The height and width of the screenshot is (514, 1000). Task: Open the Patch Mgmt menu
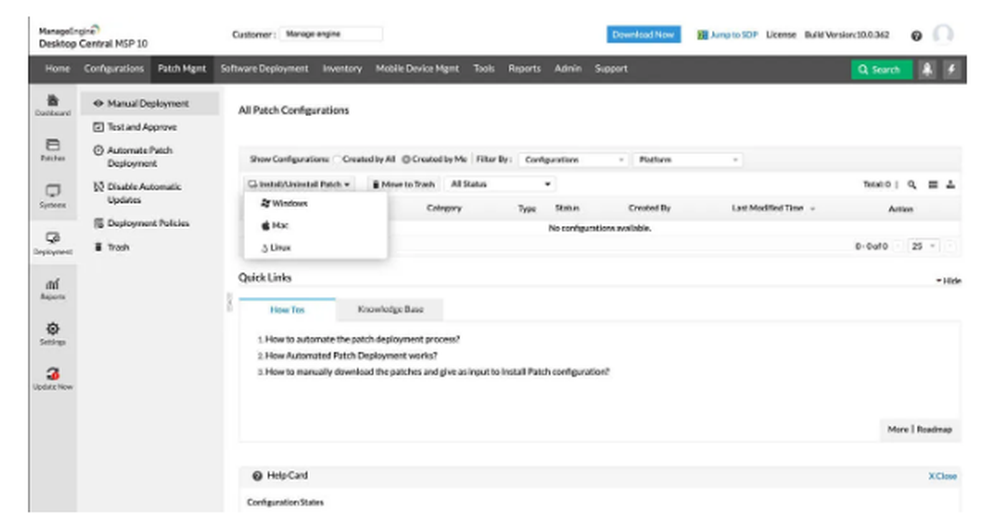(182, 69)
